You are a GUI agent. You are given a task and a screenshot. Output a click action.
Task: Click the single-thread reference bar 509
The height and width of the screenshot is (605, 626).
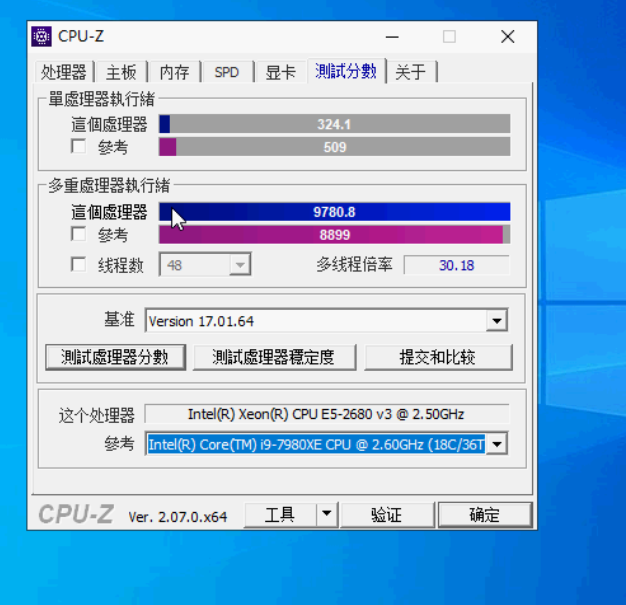tap(335, 147)
